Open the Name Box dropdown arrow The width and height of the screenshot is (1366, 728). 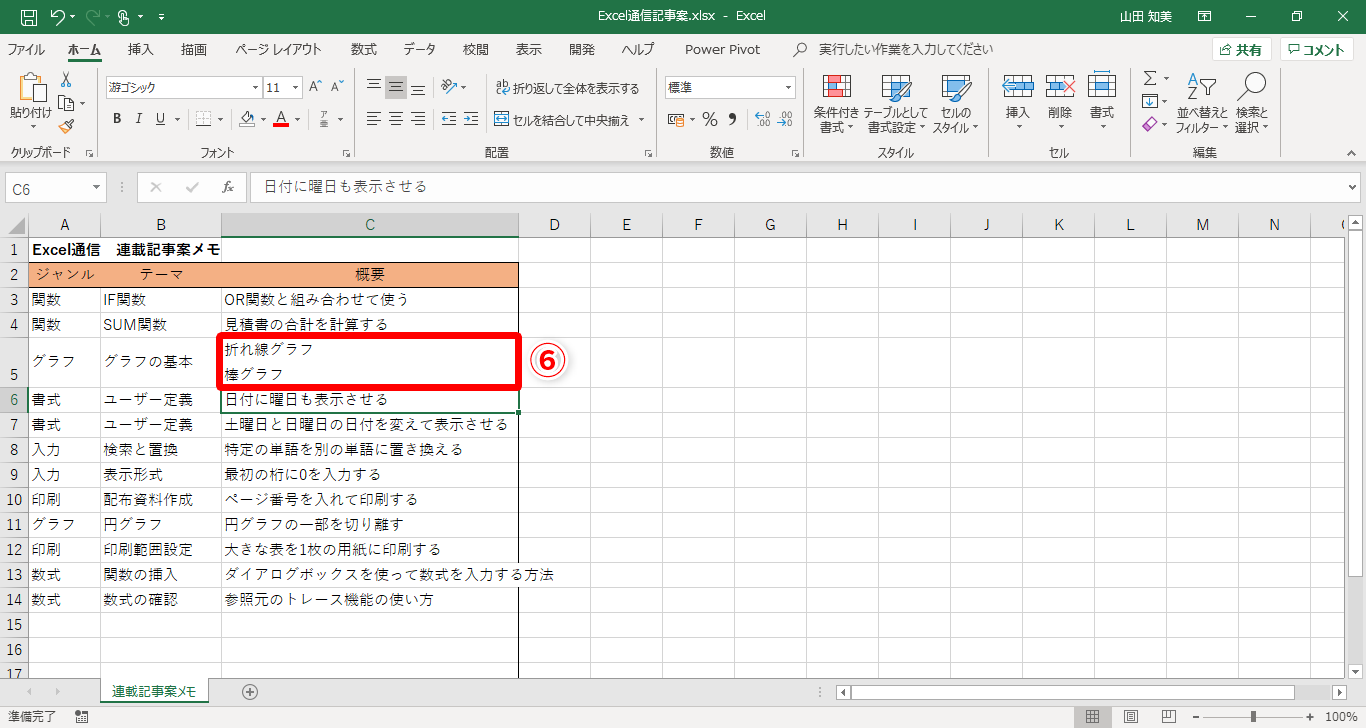(97, 187)
